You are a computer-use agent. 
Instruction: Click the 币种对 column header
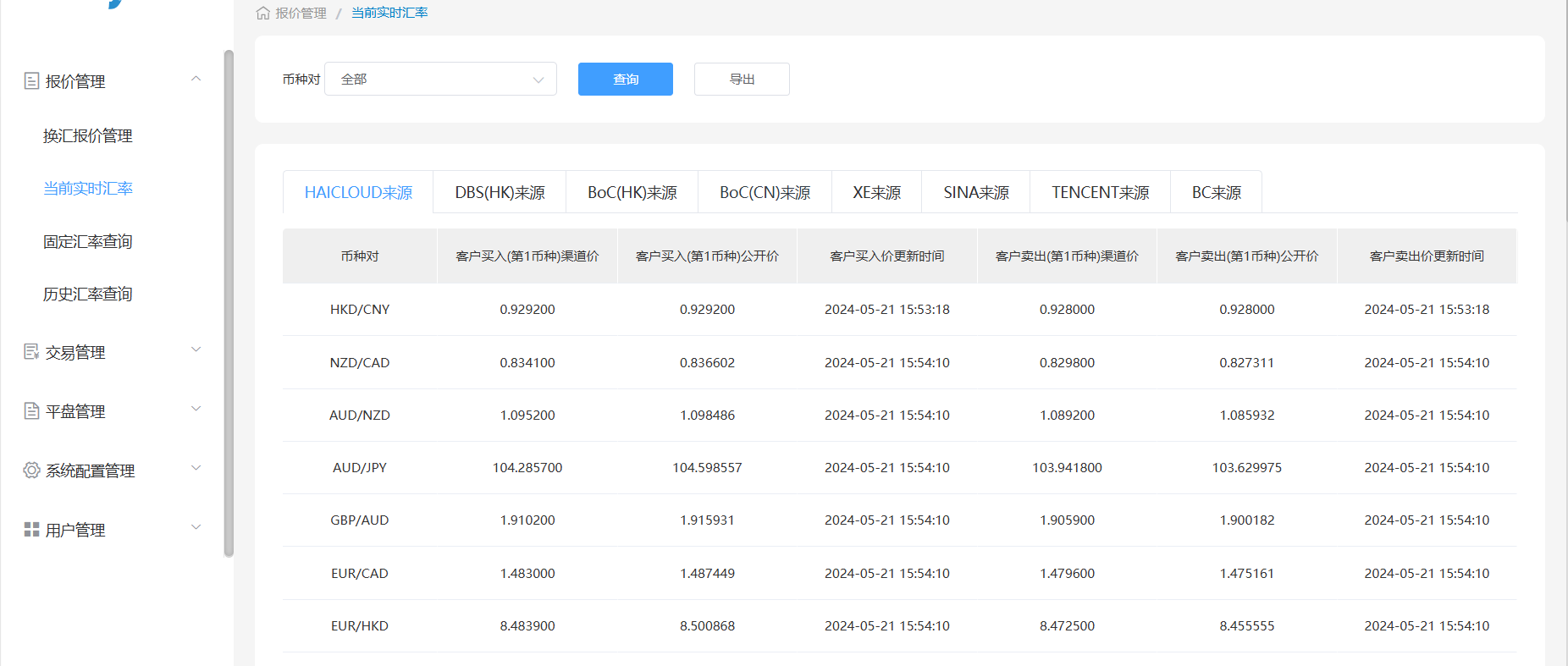coord(360,256)
